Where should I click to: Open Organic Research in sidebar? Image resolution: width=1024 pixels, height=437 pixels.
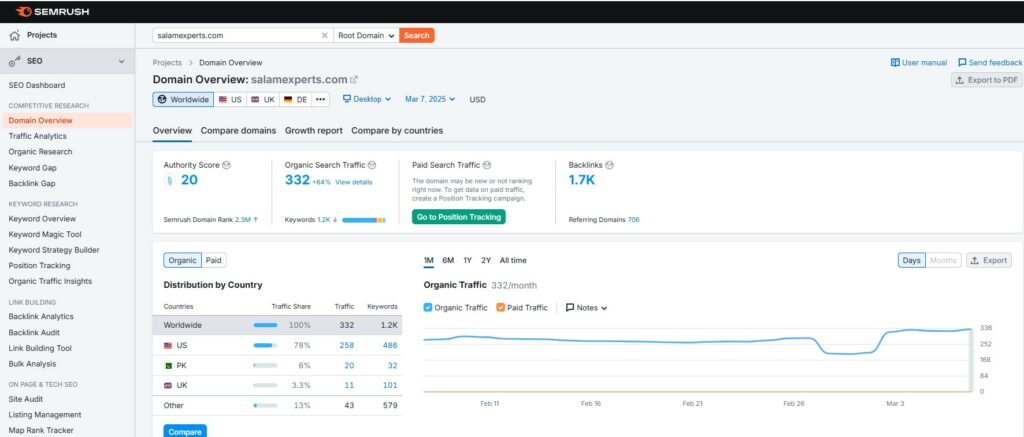[x=40, y=152]
